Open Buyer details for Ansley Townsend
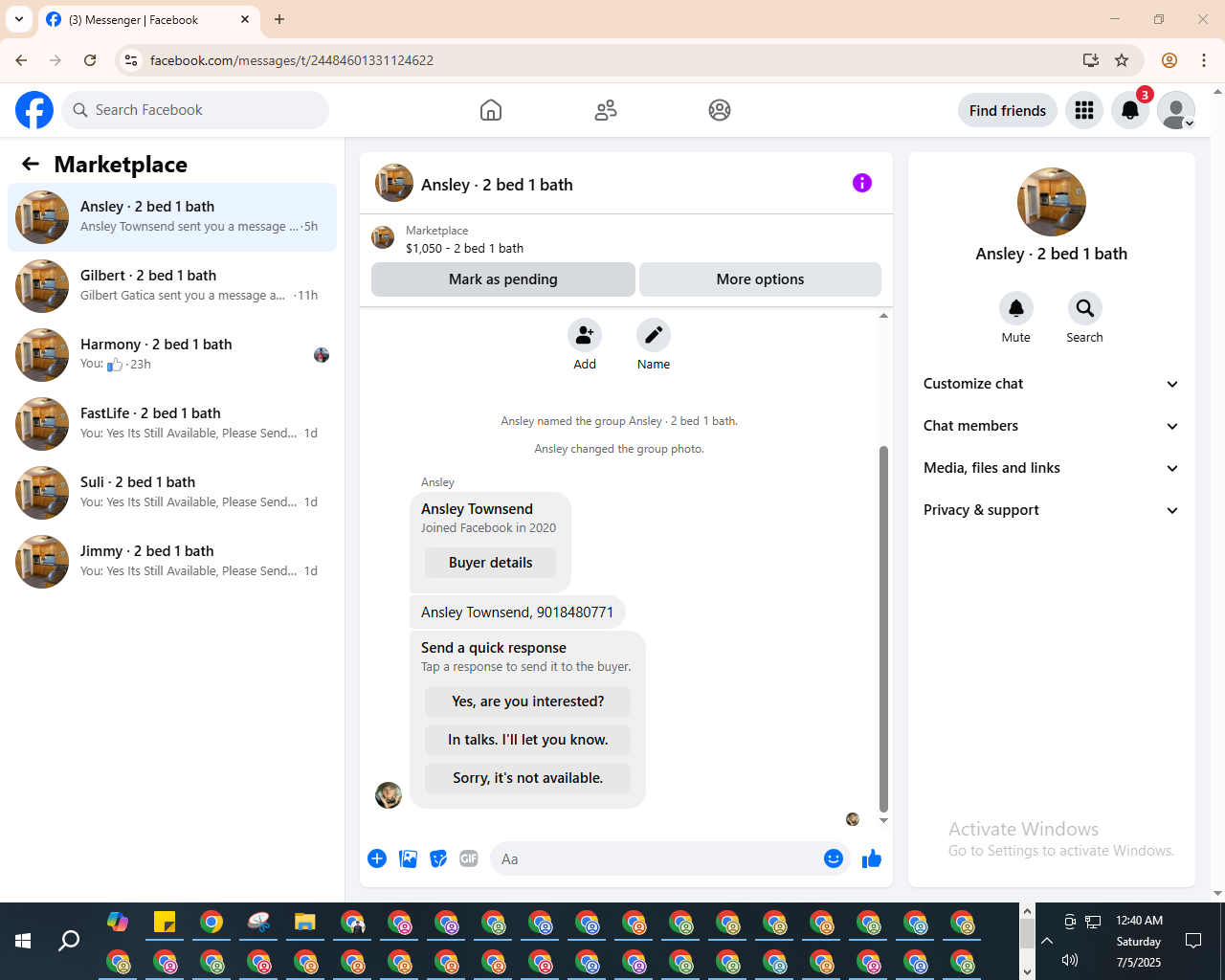 [490, 563]
